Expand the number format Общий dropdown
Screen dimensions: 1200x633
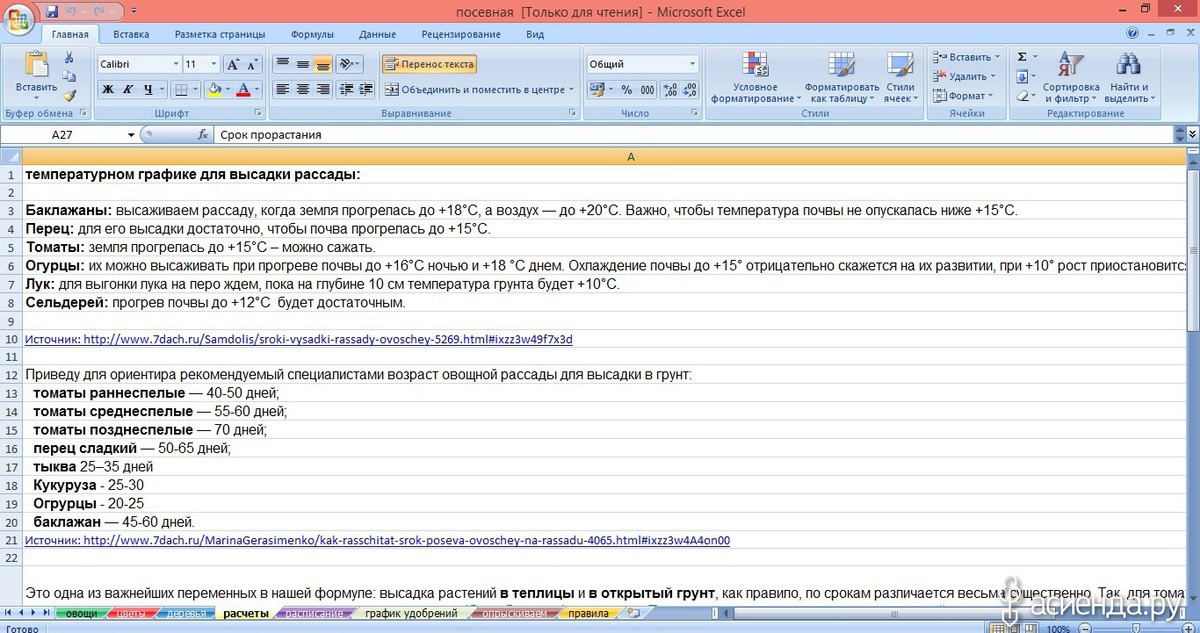click(692, 64)
